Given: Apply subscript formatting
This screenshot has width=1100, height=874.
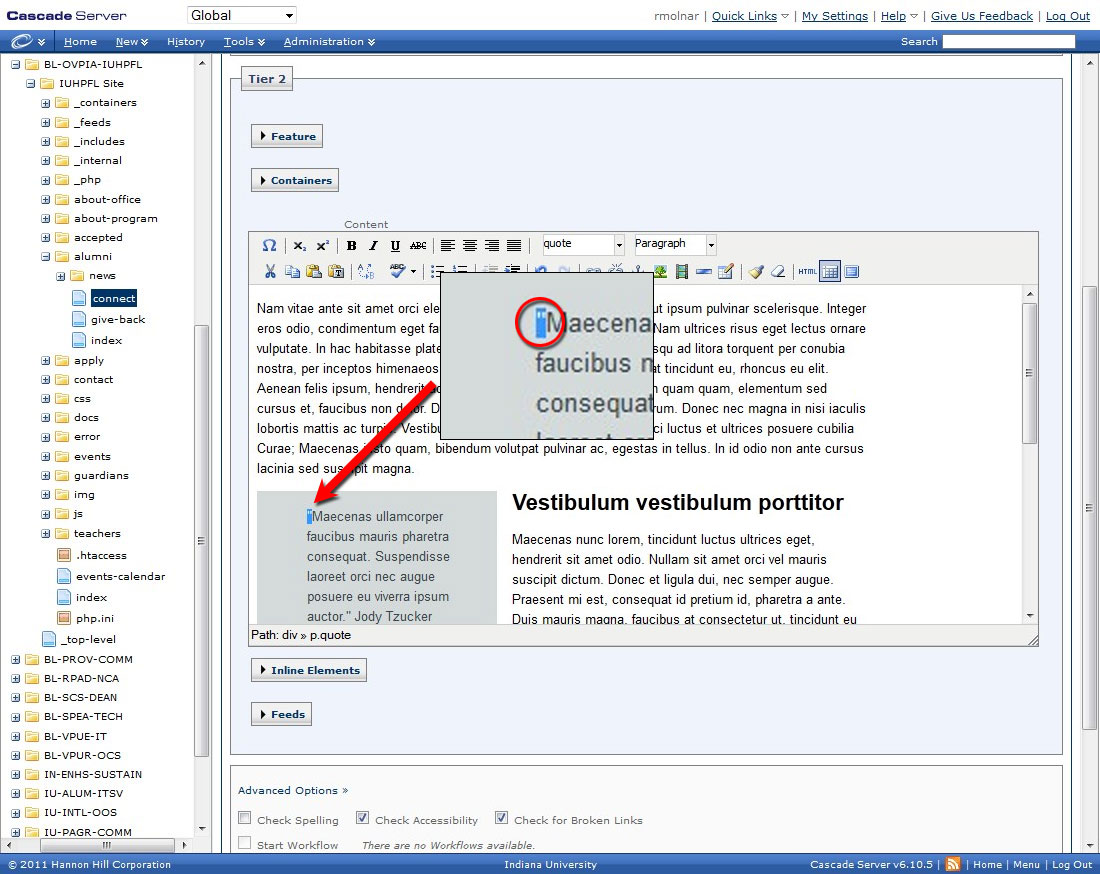Looking at the screenshot, I should point(300,246).
